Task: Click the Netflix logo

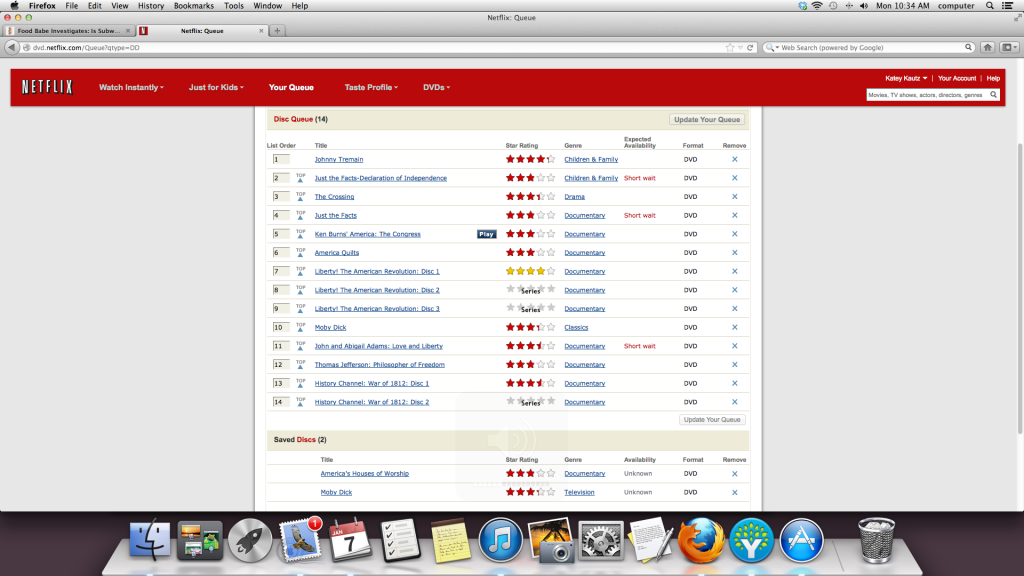Action: (47, 87)
